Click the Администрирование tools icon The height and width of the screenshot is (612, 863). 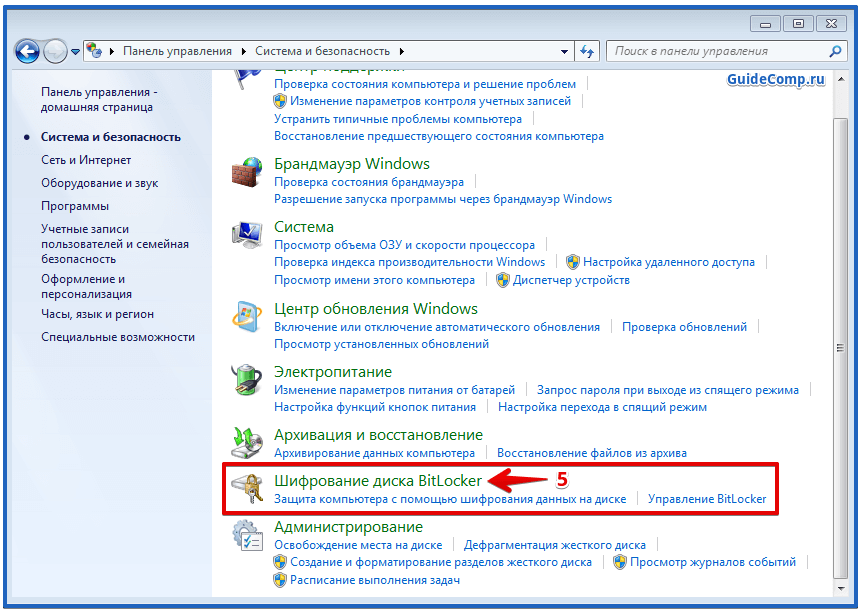tap(246, 535)
